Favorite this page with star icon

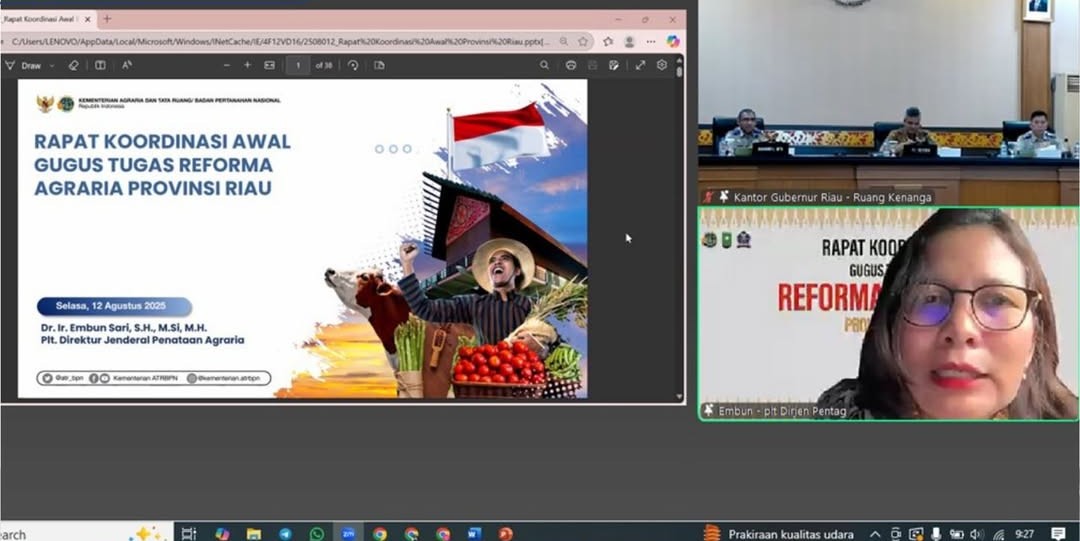pos(583,41)
